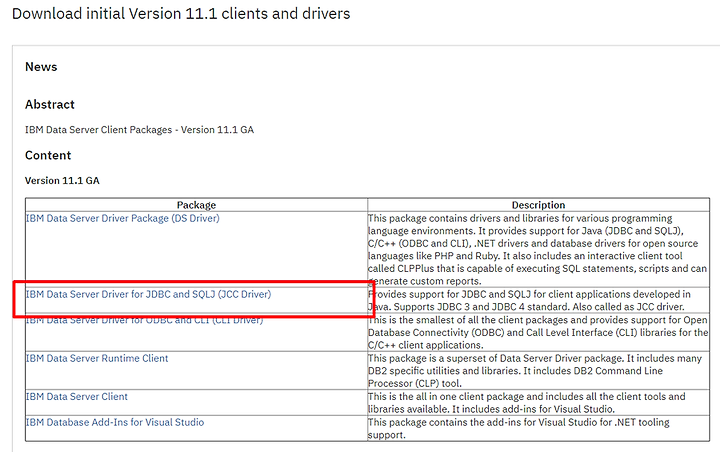Click 'IBM Data Server Client Packages - Version 11.1 GA' text
This screenshot has height=452, width=720.
pos(139,130)
